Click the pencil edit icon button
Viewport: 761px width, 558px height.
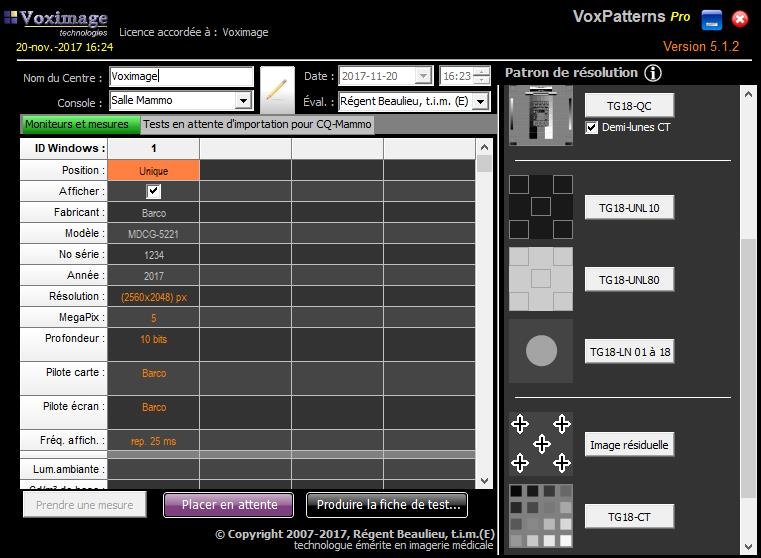click(277, 90)
